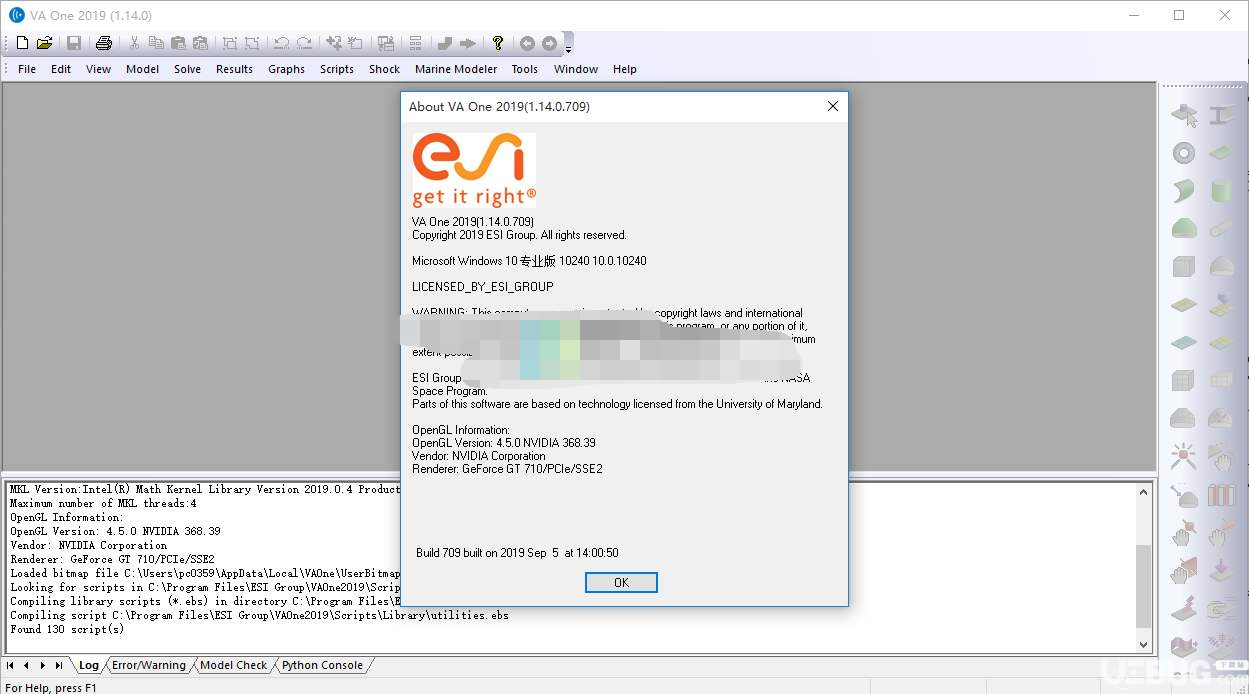The height and width of the screenshot is (694, 1250).
Task: Click the yellow question mark Help icon
Action: 497,43
